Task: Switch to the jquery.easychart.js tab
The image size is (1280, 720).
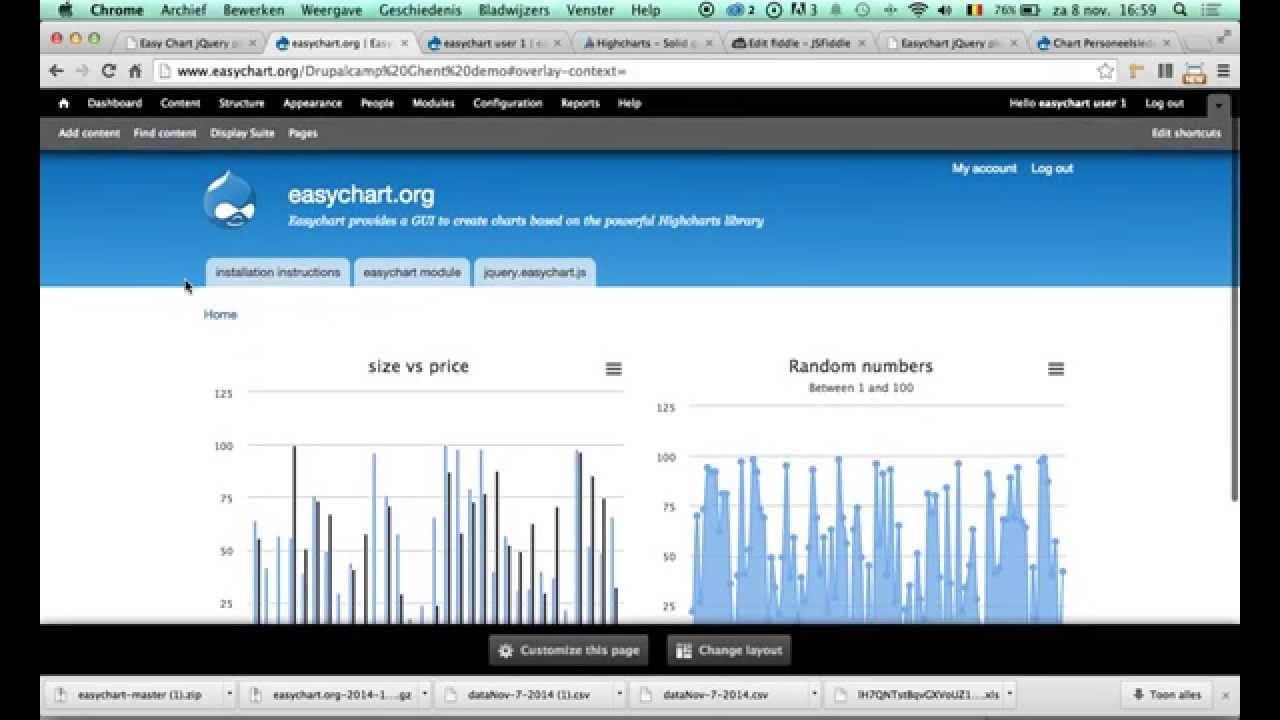Action: tap(535, 272)
